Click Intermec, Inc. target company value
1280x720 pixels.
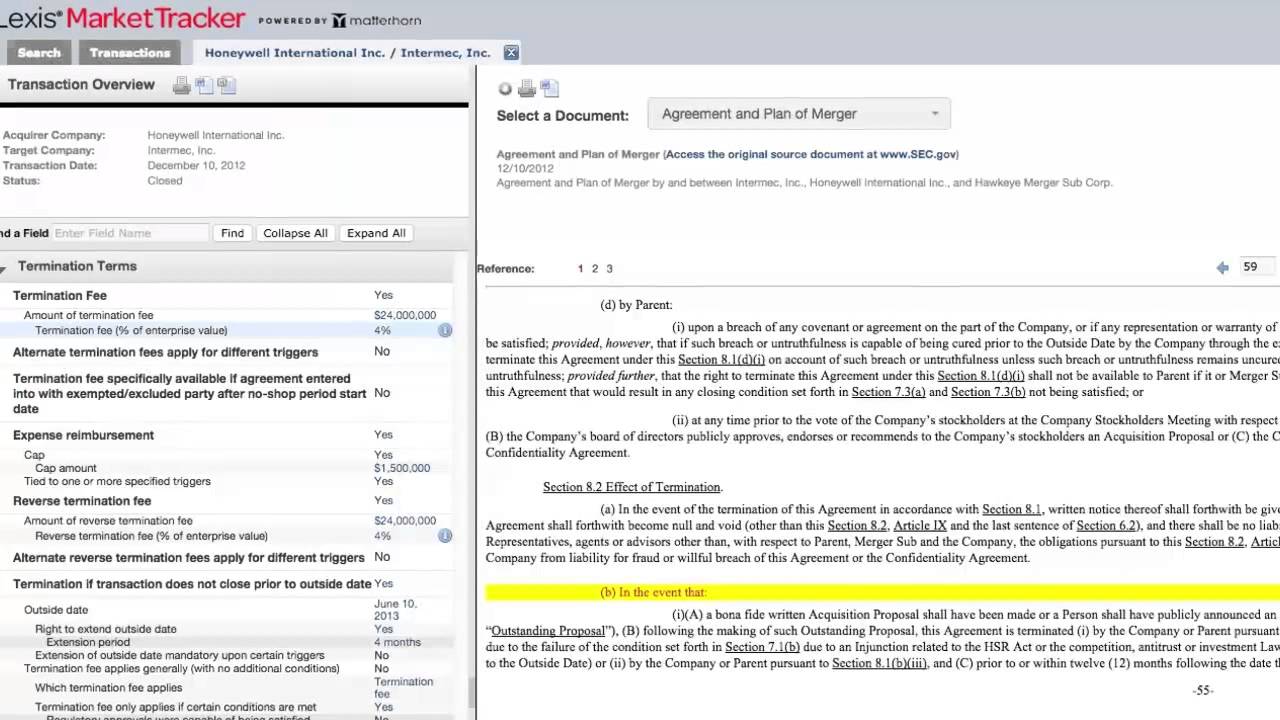tap(181, 150)
